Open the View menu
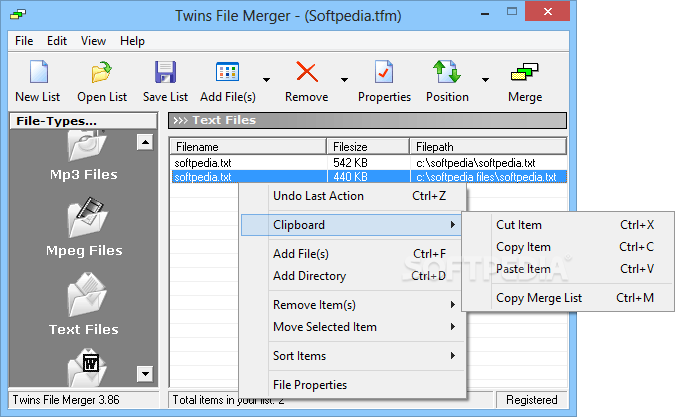The width and height of the screenshot is (675, 417). pos(93,41)
